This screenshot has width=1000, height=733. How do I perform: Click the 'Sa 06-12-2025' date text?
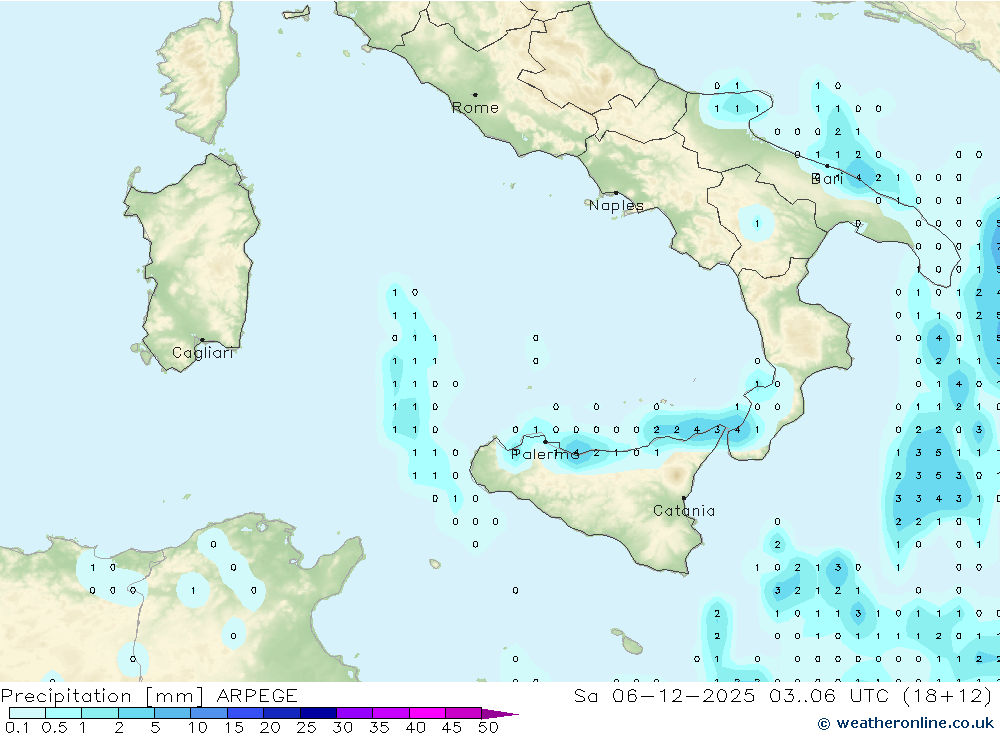[x=664, y=696]
